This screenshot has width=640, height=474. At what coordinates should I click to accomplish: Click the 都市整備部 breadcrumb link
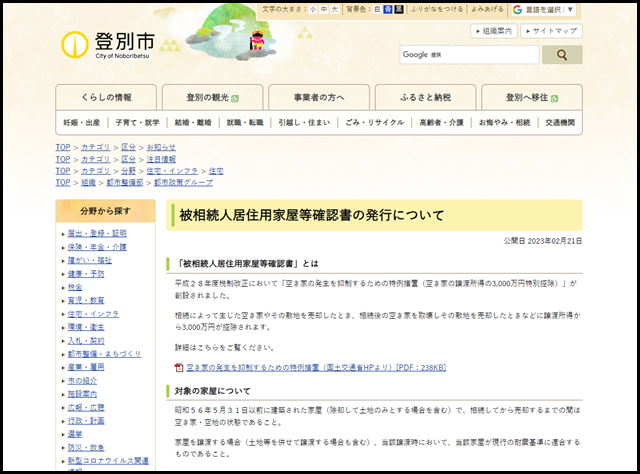point(125,182)
